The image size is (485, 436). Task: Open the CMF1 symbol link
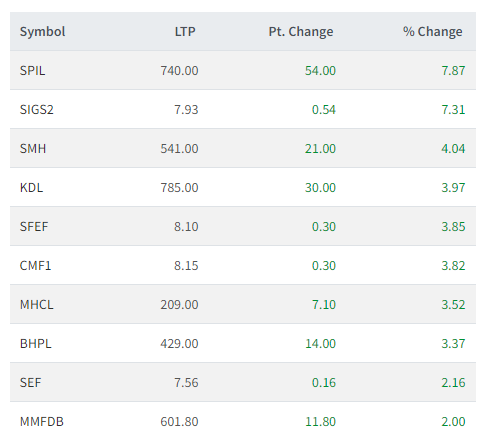35,266
